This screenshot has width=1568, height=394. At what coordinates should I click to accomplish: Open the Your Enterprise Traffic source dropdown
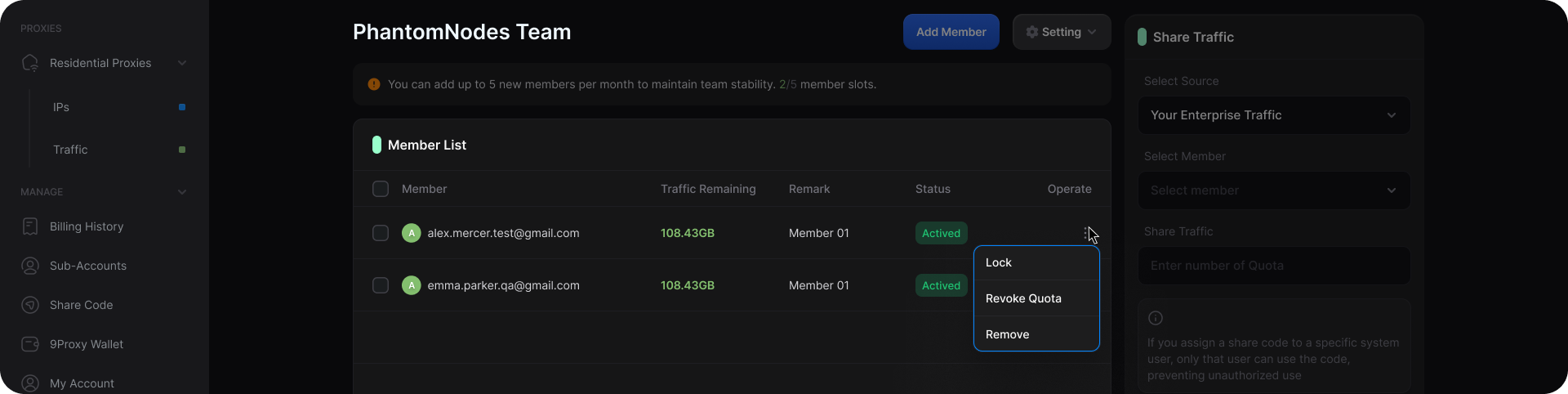1273,115
